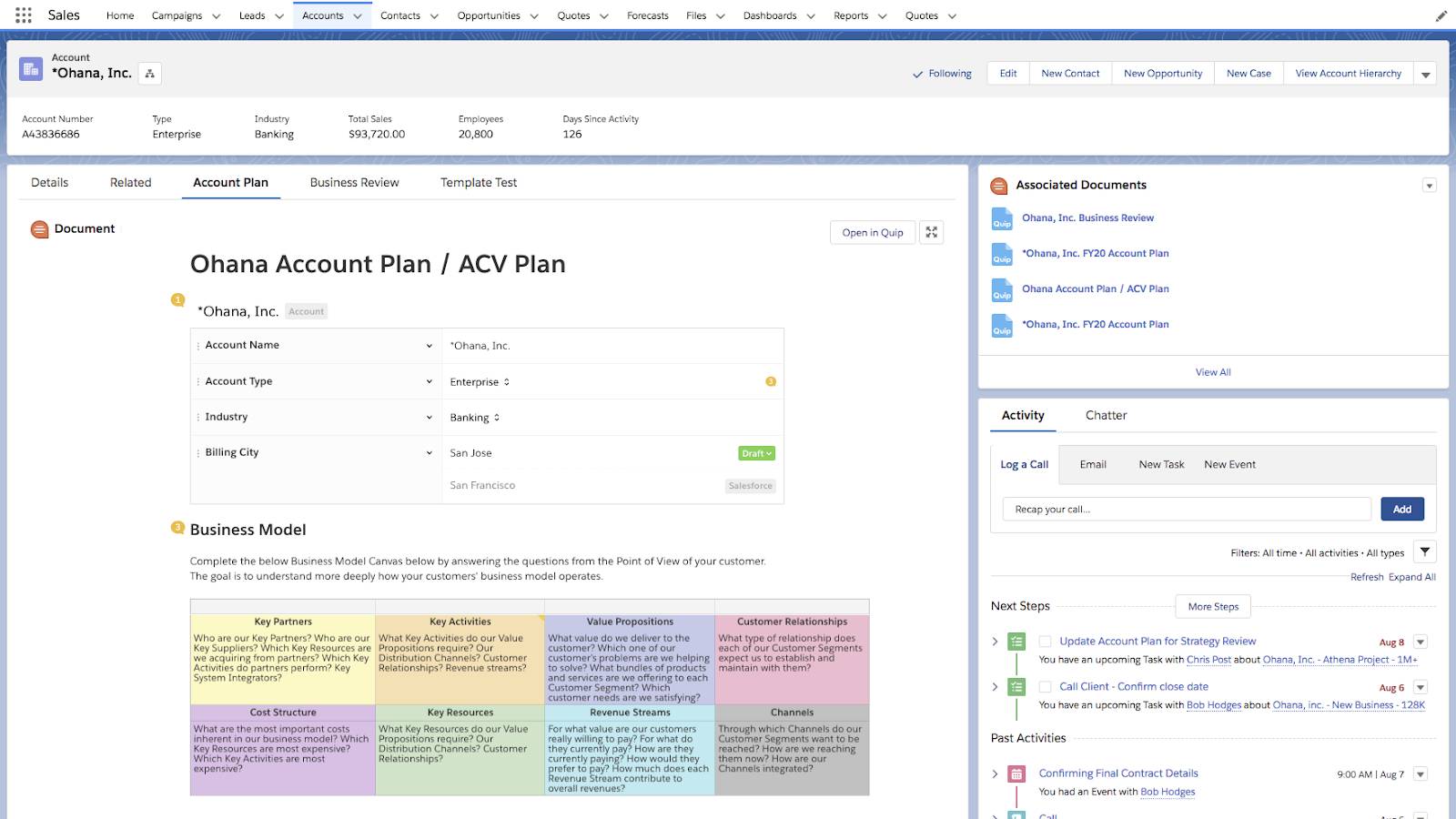Click the comment marker in Enterprise row
Viewport: 1456px width, 819px height.
[771, 381]
